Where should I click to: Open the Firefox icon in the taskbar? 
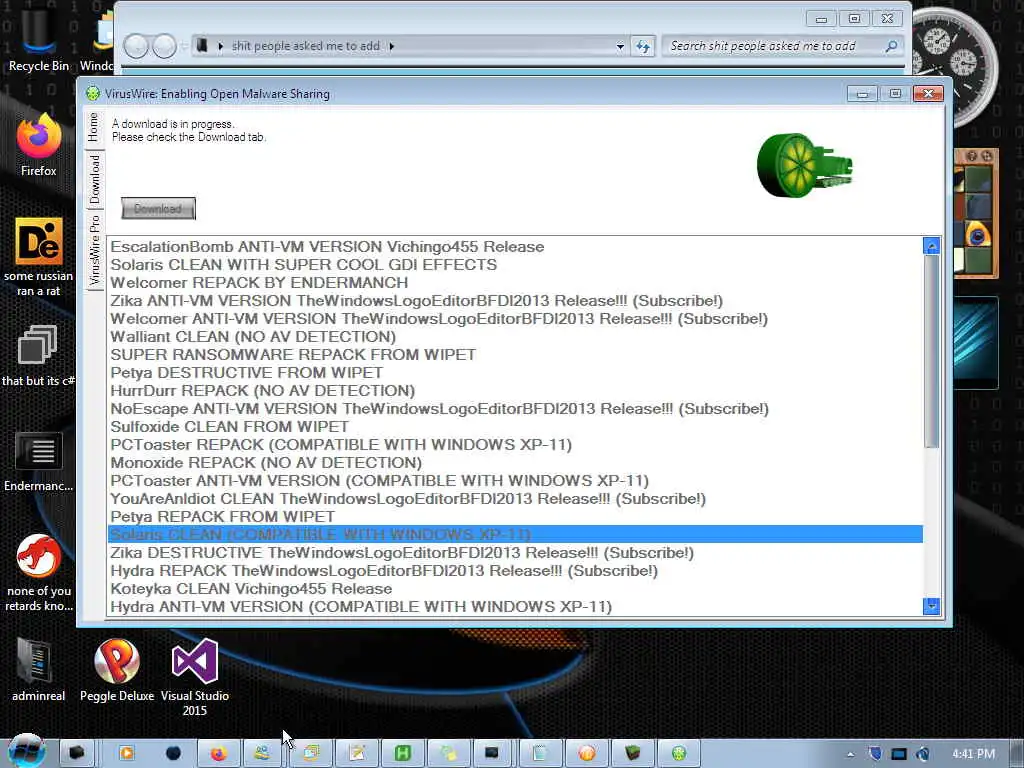[219, 754]
